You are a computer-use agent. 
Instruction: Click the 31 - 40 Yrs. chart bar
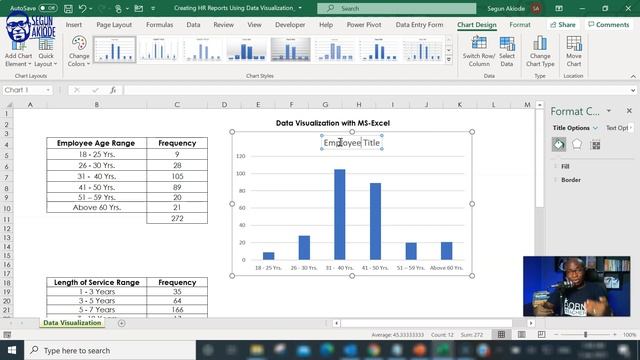click(340, 214)
